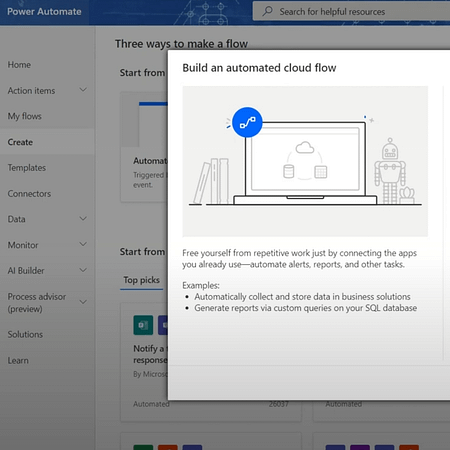This screenshot has height=450, width=450.
Task: Click AI Builder label
Action: (26, 271)
